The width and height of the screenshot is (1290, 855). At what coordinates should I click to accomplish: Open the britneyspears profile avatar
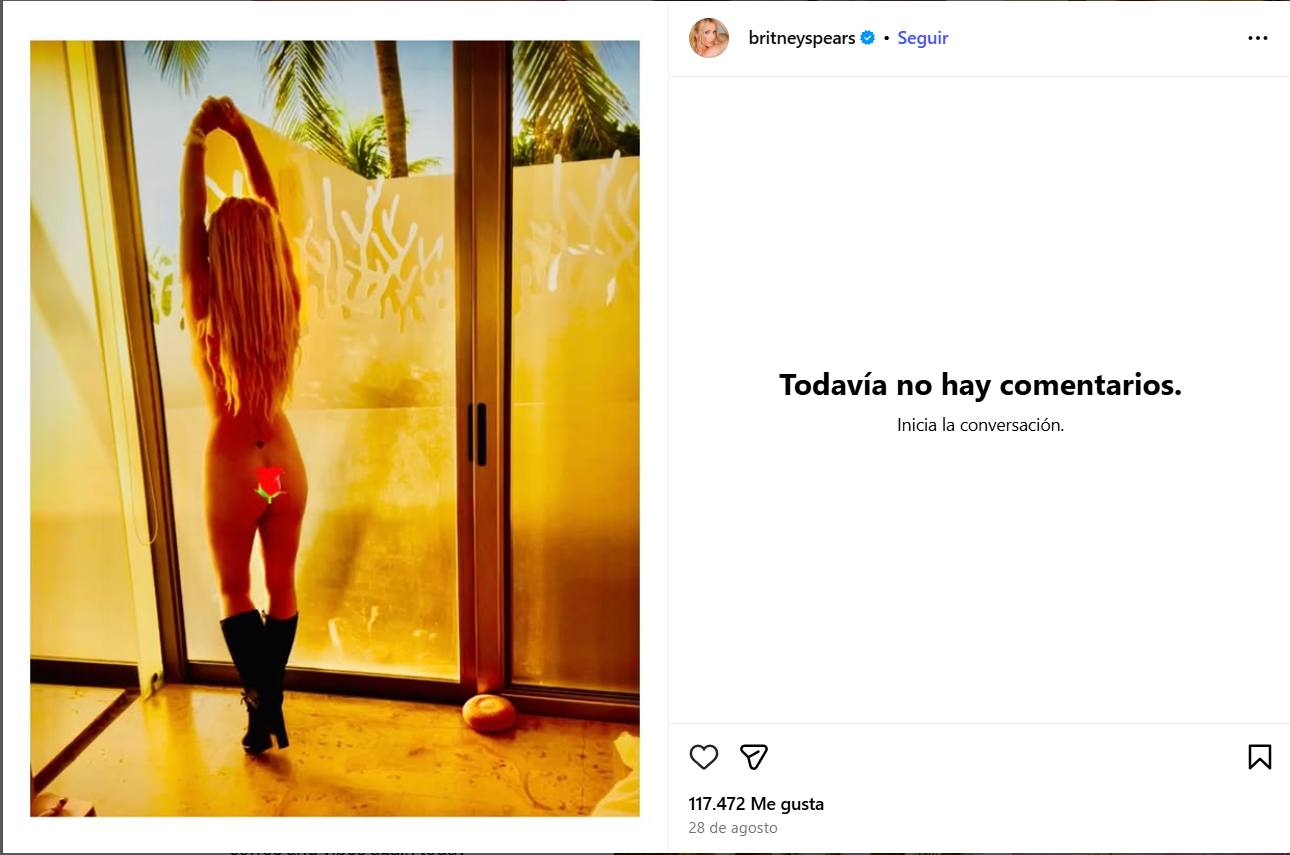[x=709, y=38]
